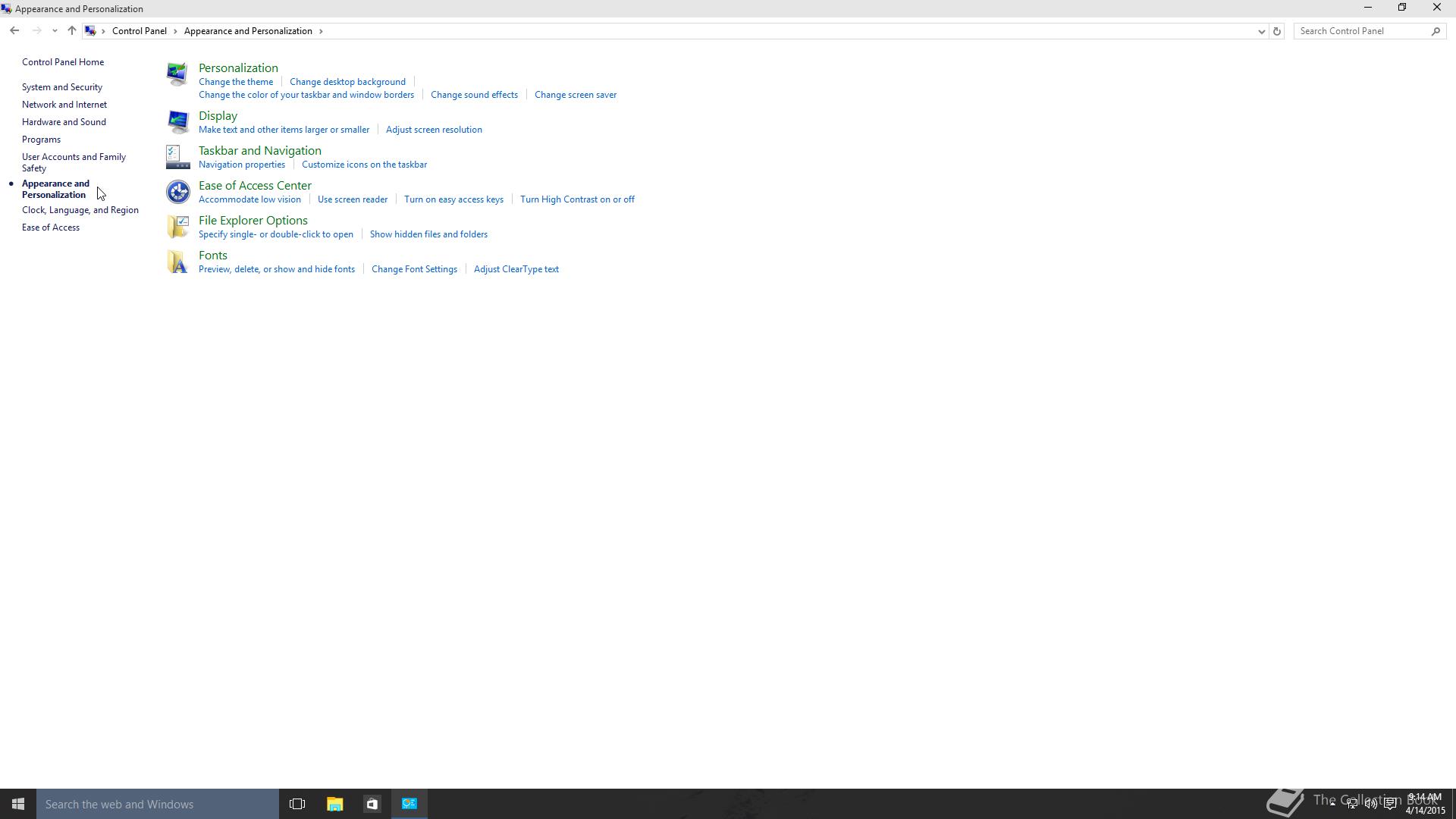This screenshot has width=1456, height=819.
Task: Click the Taskbar and Navigation icon
Action: coord(177,157)
